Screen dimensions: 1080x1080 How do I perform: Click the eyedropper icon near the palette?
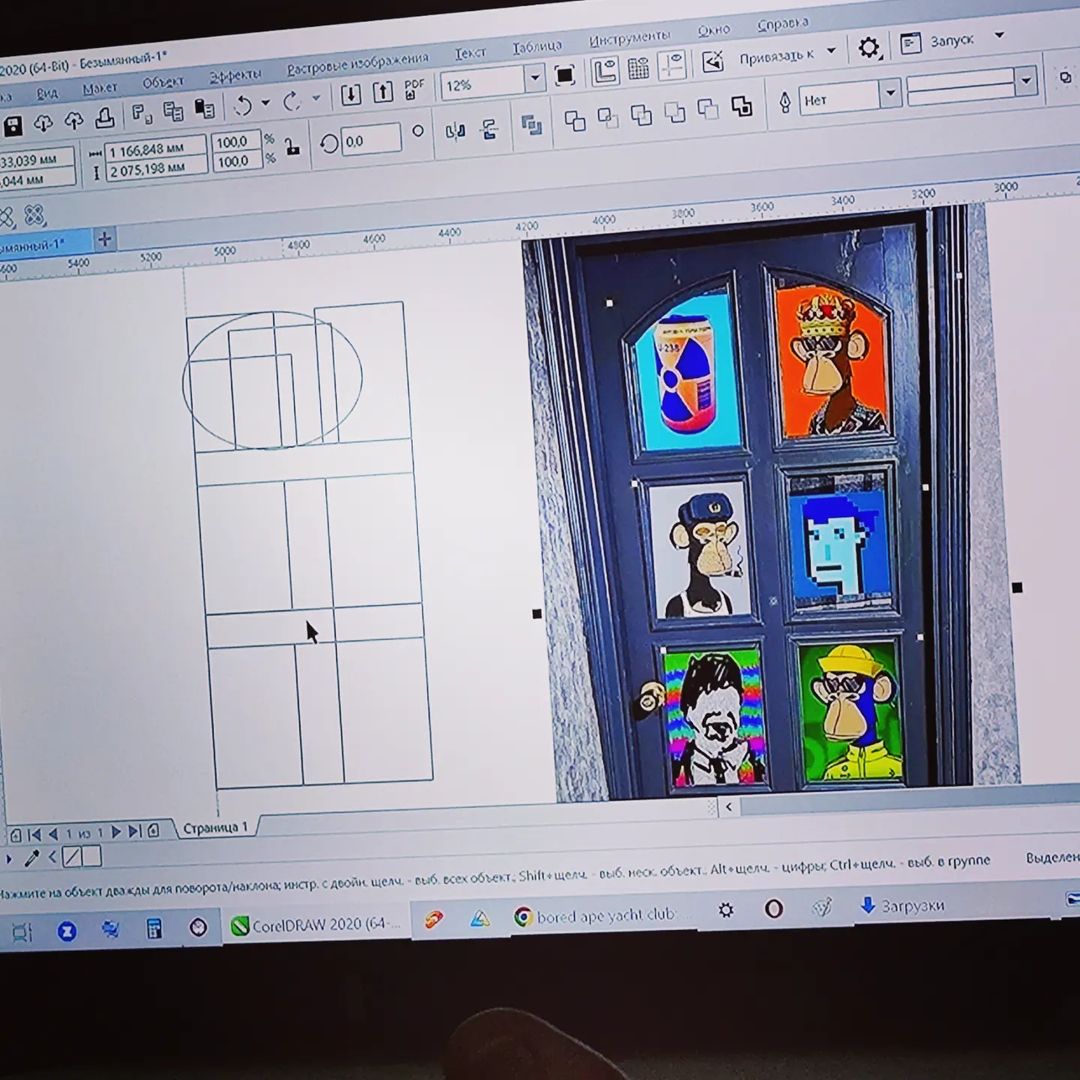[x=32, y=858]
